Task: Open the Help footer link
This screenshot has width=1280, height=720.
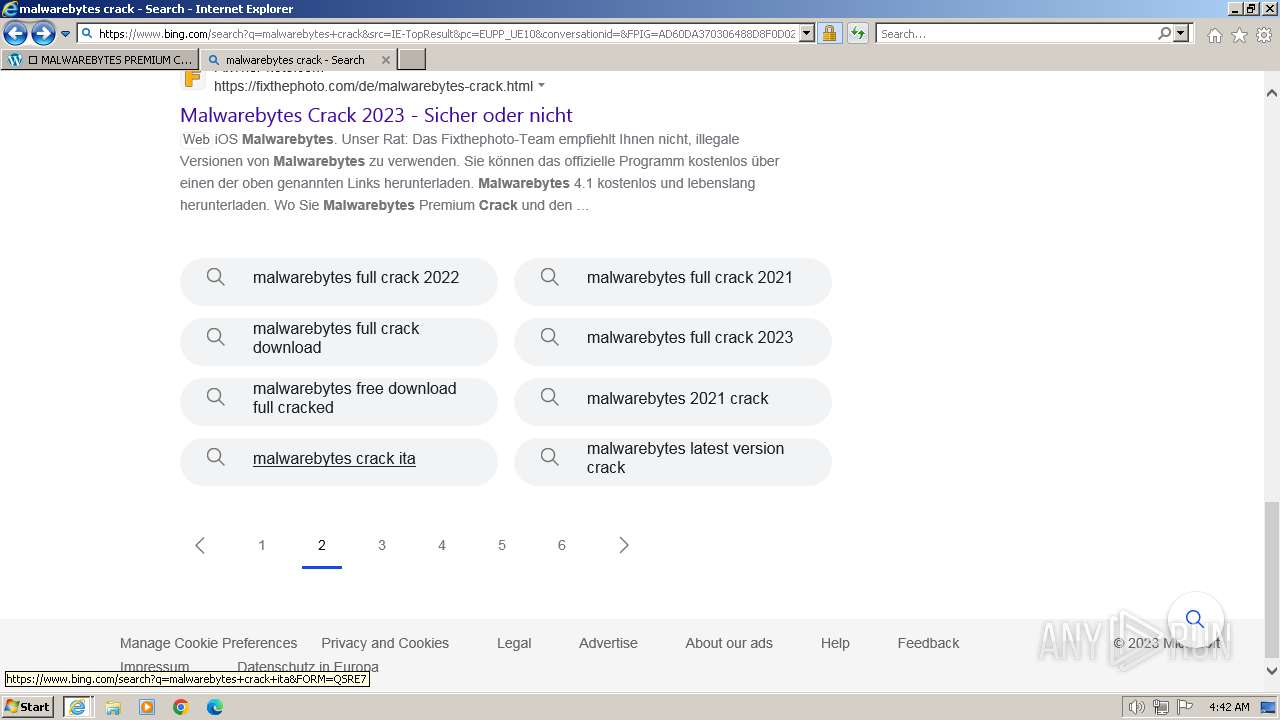Action: click(835, 643)
